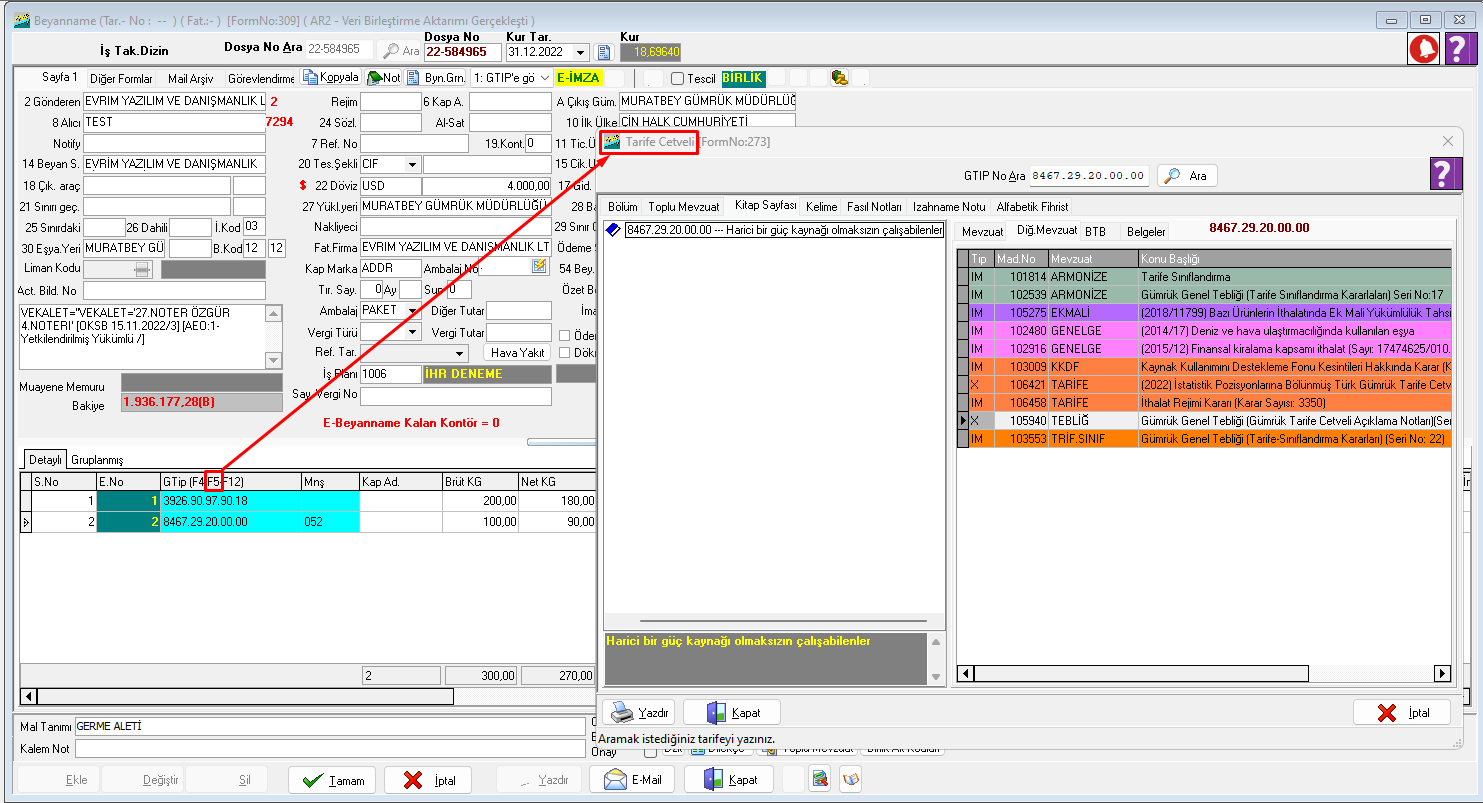Click the green check Tamam button

pos(332,780)
